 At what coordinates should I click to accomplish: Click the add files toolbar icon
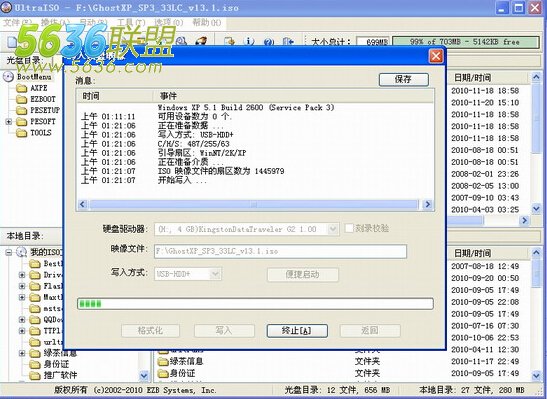click(x=229, y=42)
